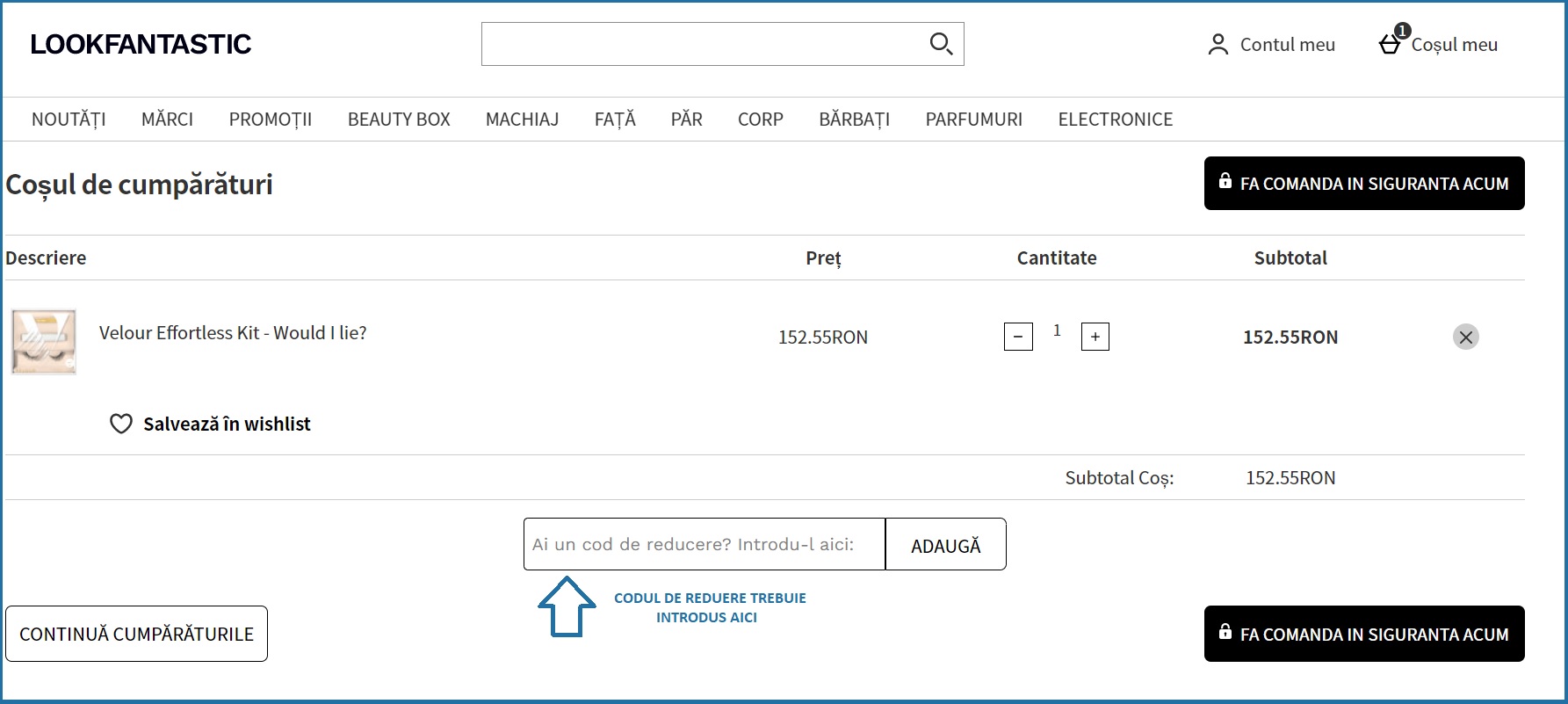This screenshot has height=704, width=1568.
Task: Click the Preț column header
Action: (824, 258)
